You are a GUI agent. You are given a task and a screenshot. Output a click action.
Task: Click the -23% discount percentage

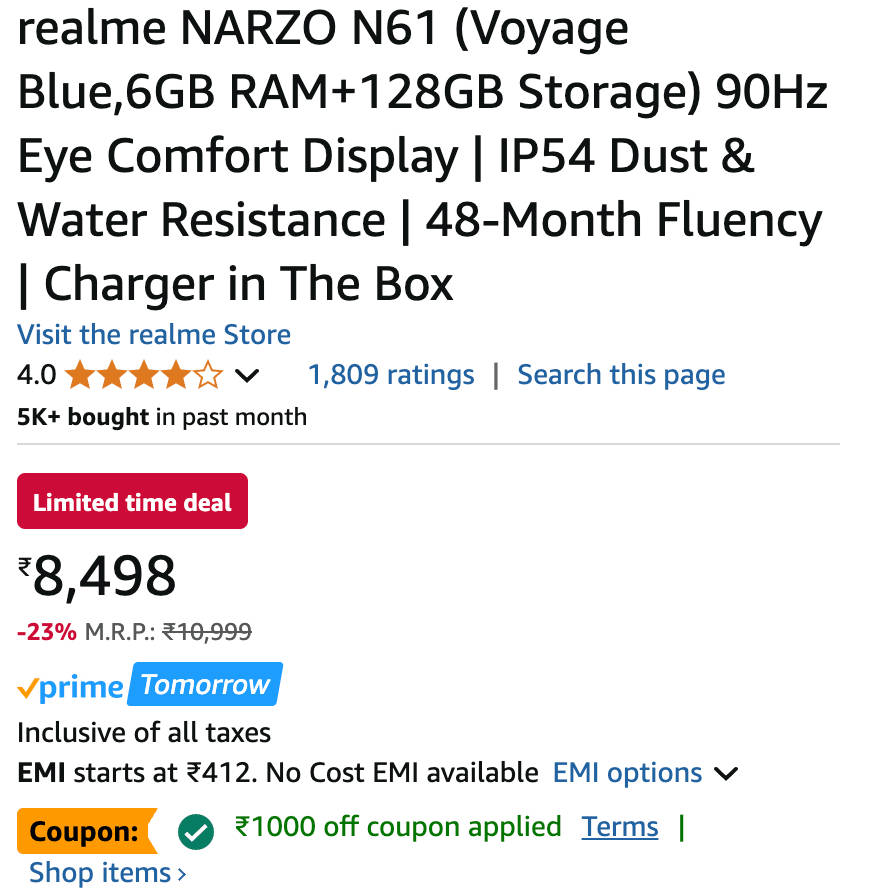click(47, 632)
